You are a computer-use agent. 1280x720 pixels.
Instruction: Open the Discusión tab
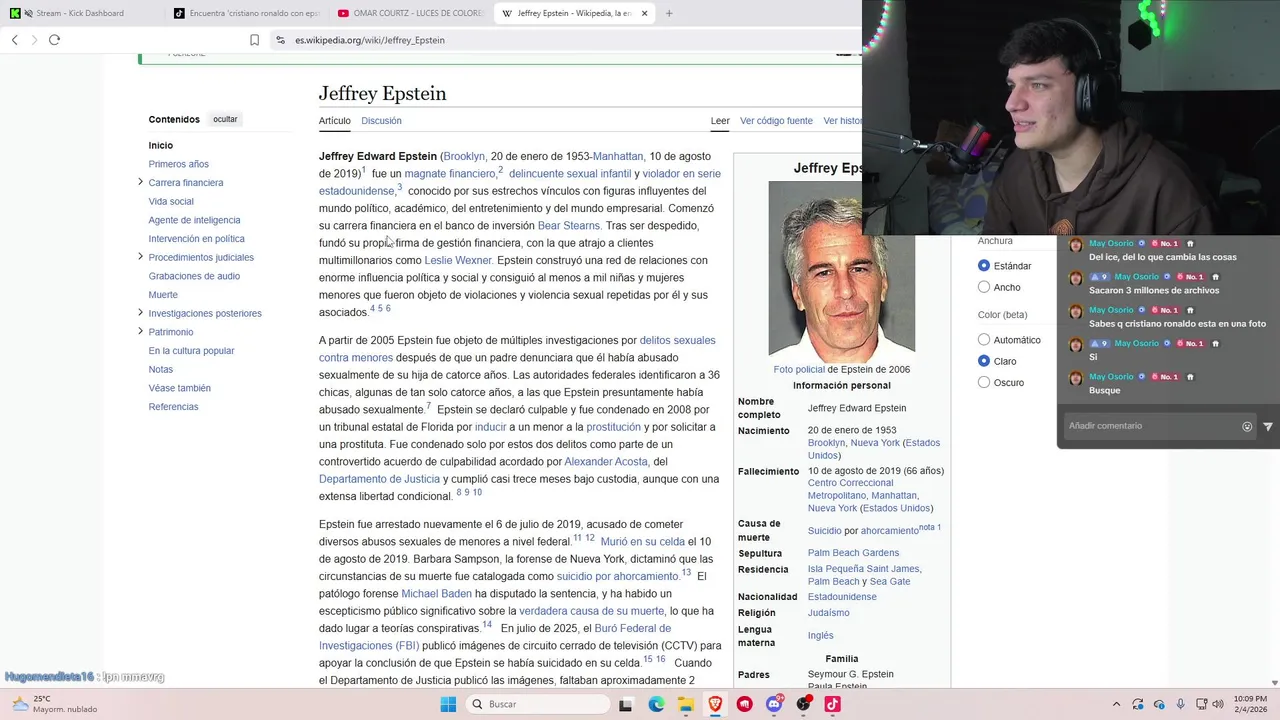click(381, 121)
